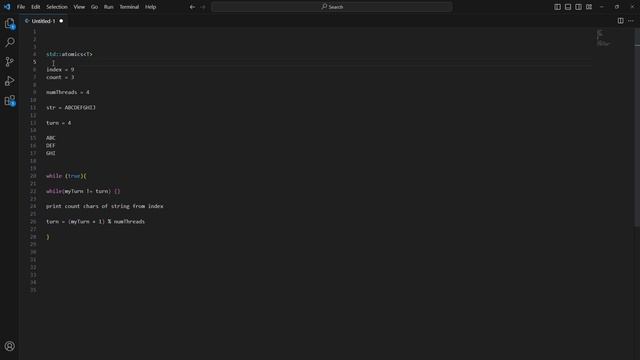Open the Terminal menu
The width and height of the screenshot is (640, 360).
point(129,7)
